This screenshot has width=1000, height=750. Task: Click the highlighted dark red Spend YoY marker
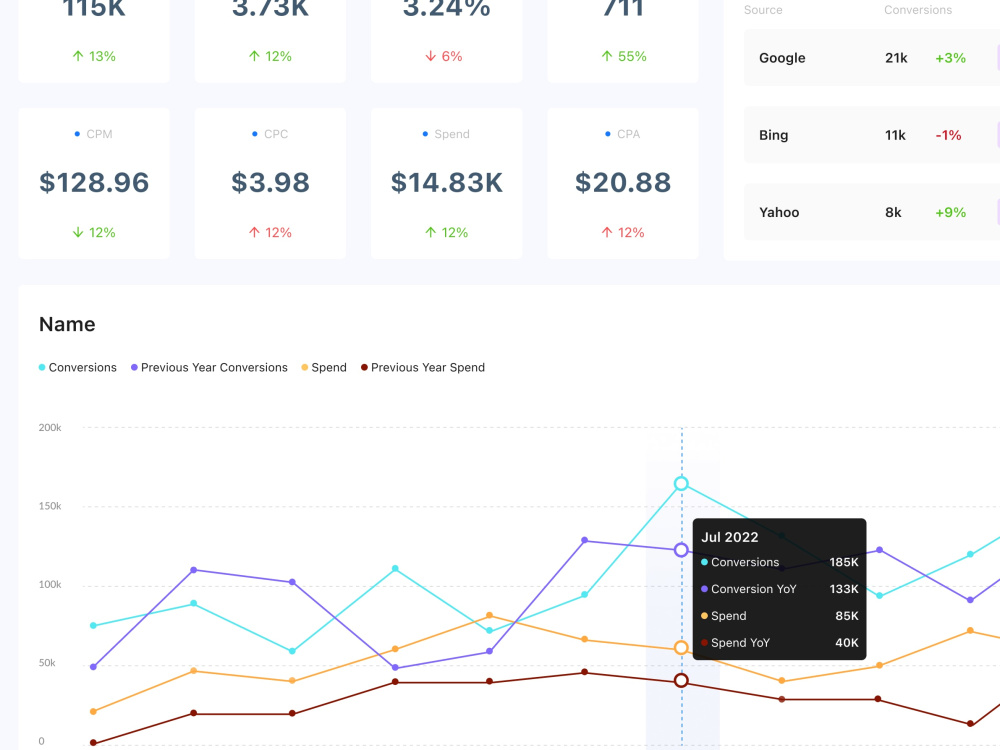681,680
